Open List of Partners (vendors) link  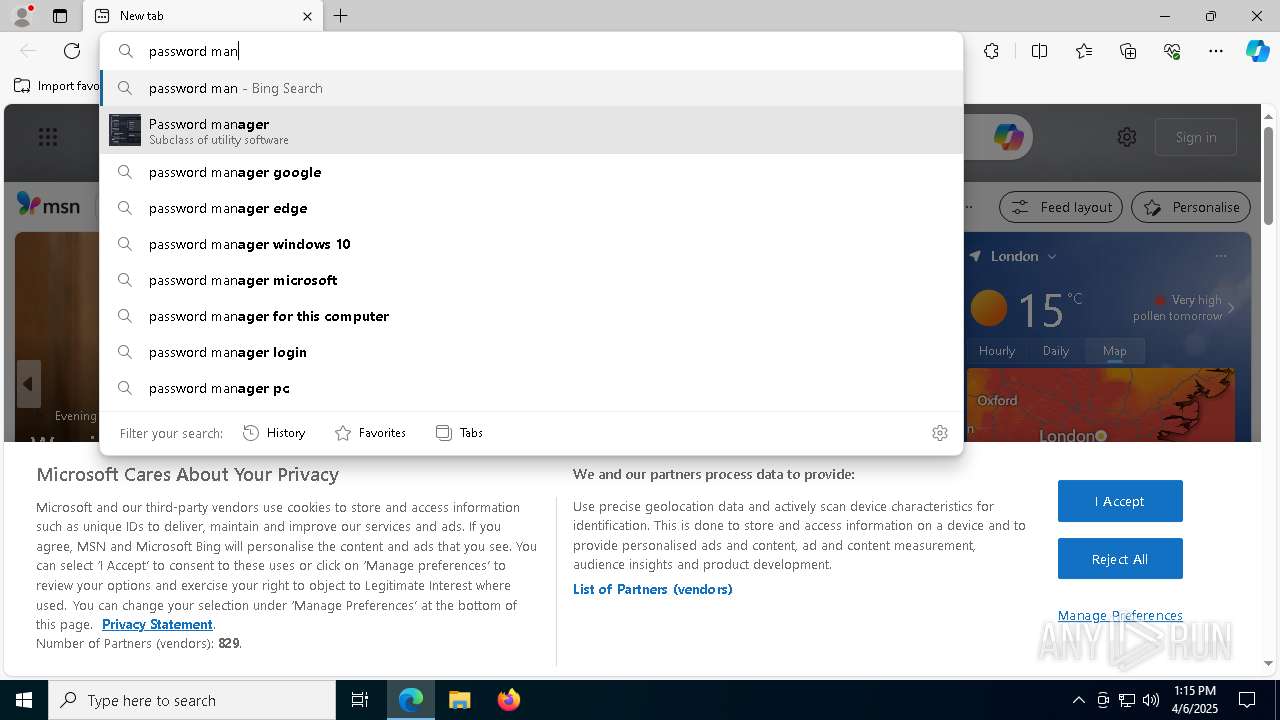(653, 589)
